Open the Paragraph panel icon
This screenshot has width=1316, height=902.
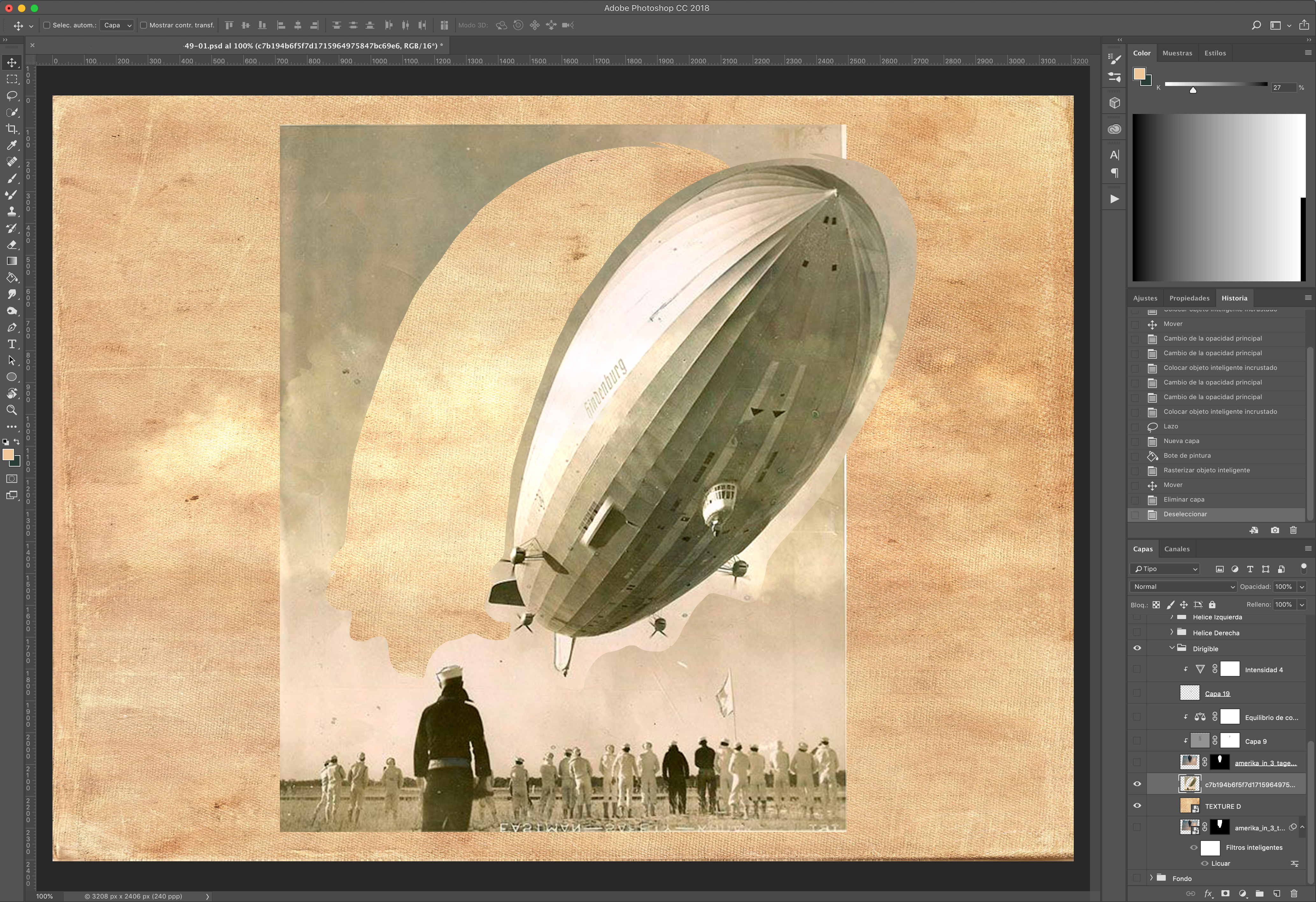tap(1114, 173)
